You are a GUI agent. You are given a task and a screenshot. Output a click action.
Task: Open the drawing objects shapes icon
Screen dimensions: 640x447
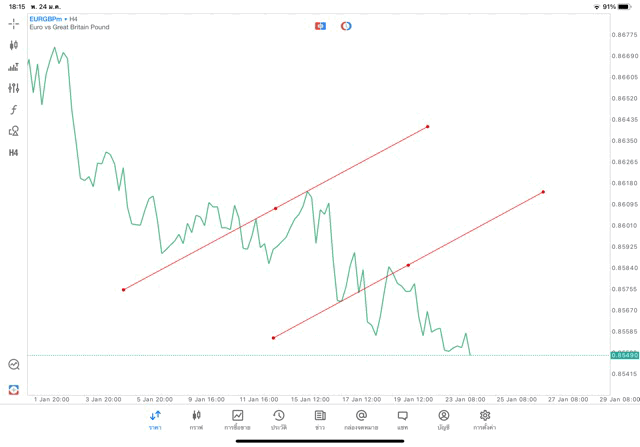[14, 131]
